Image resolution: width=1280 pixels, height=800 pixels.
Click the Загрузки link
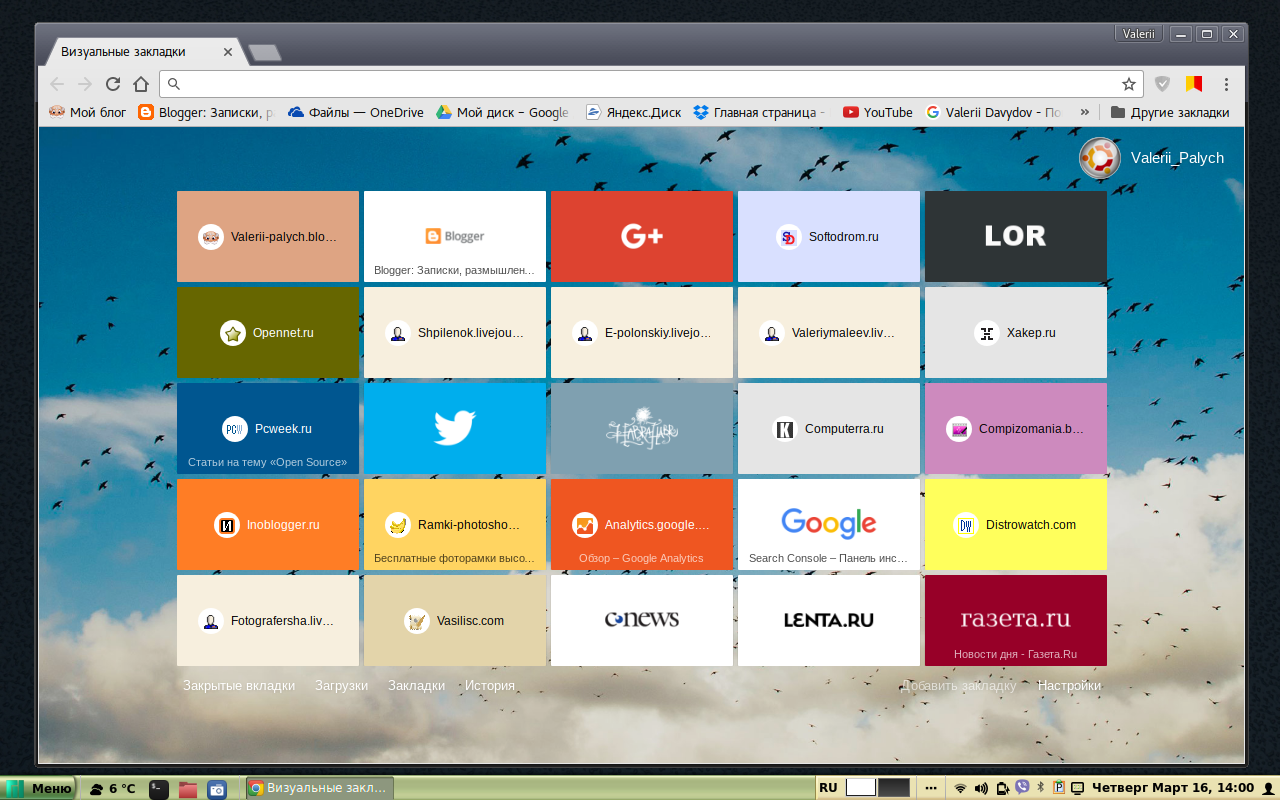(342, 686)
